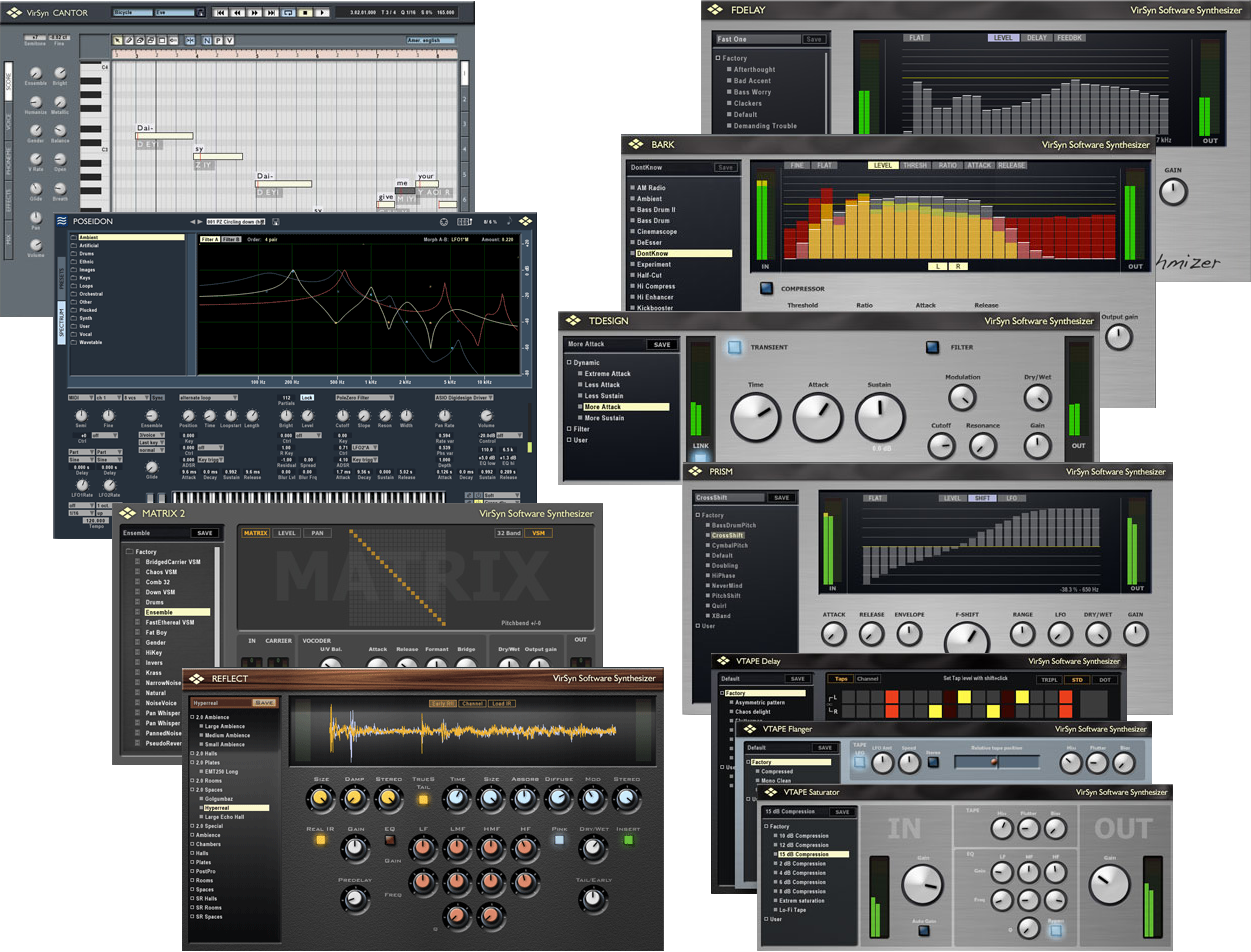
Task: Switch to the PAN tab in Matrix 2
Action: [317, 533]
